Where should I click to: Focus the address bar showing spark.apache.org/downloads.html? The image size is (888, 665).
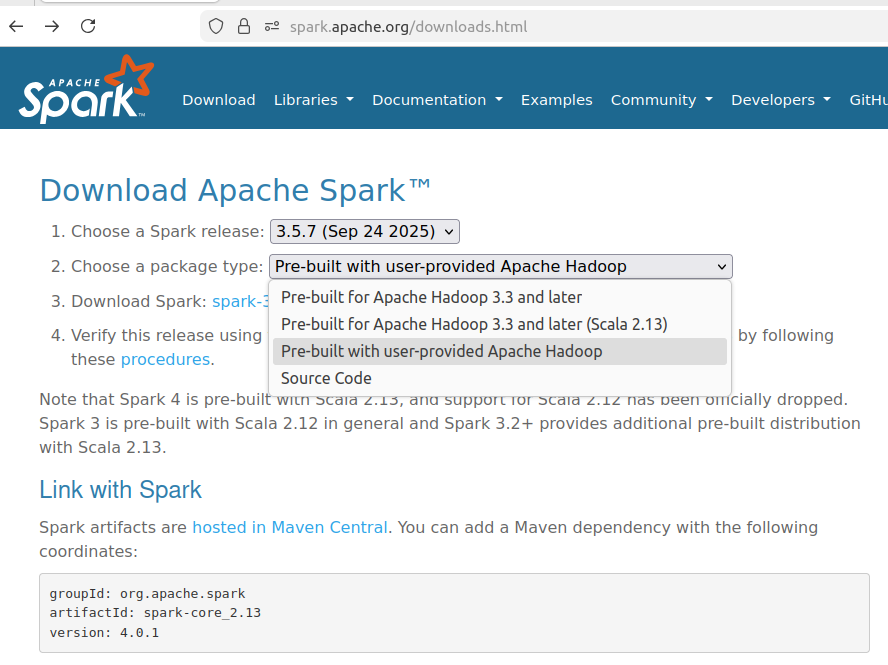(544, 27)
